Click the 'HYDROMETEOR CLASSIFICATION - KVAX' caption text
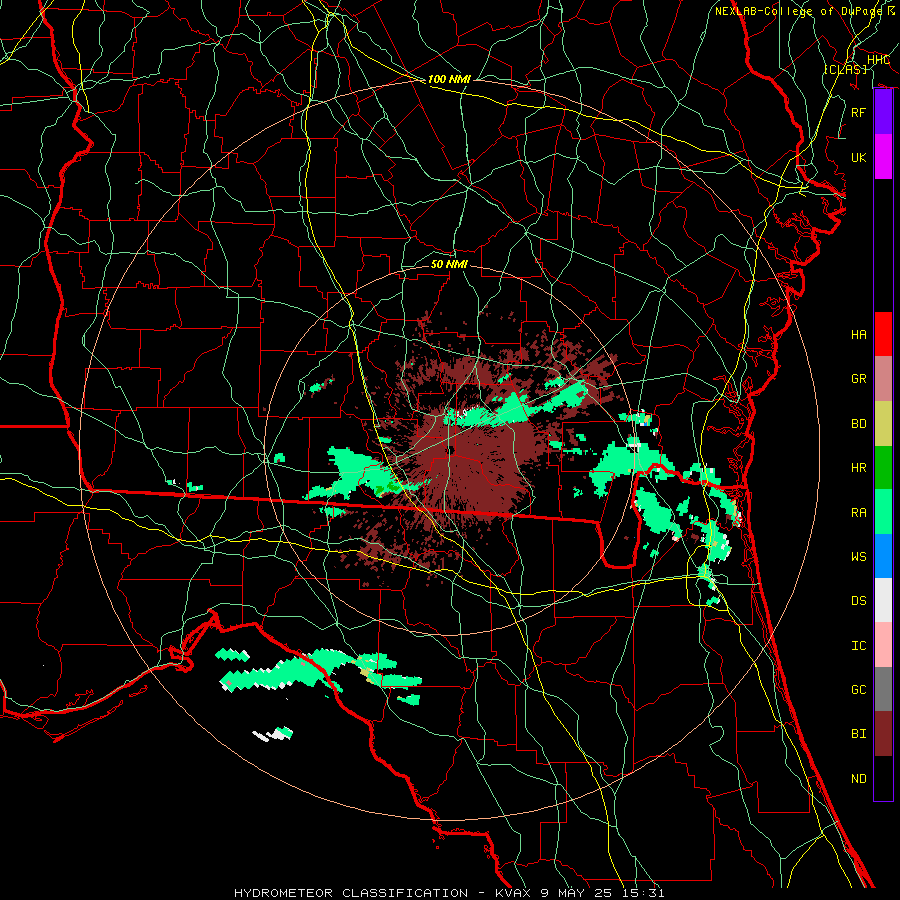 click(x=385, y=893)
